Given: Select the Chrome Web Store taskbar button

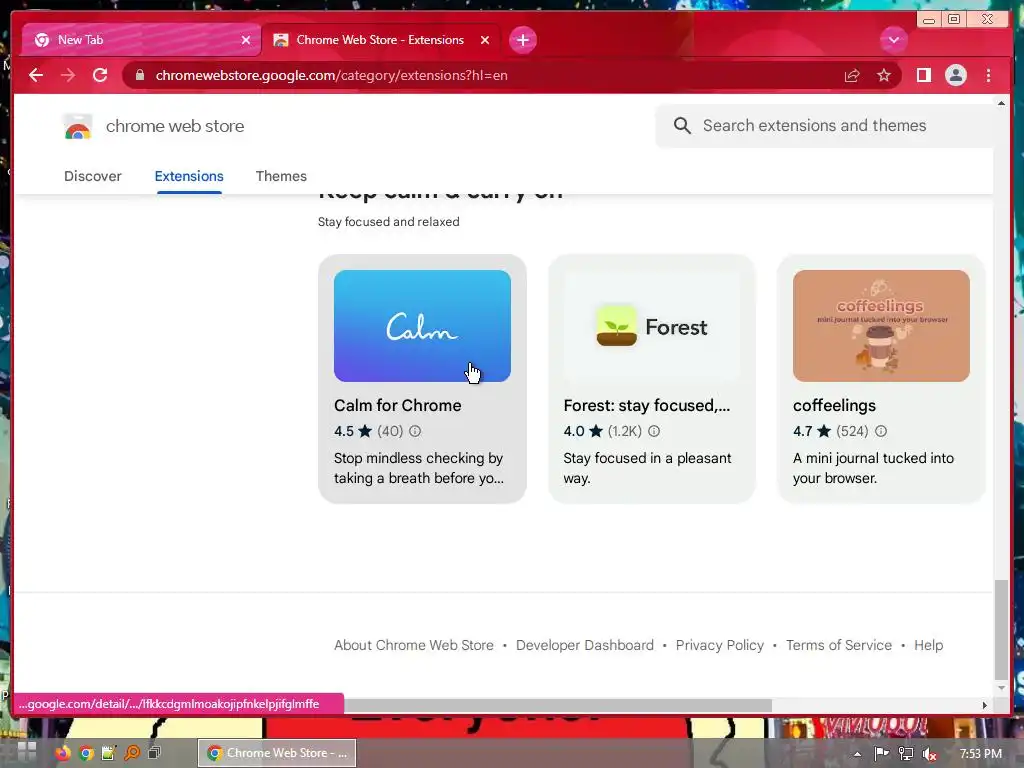Looking at the screenshot, I should pos(277,753).
